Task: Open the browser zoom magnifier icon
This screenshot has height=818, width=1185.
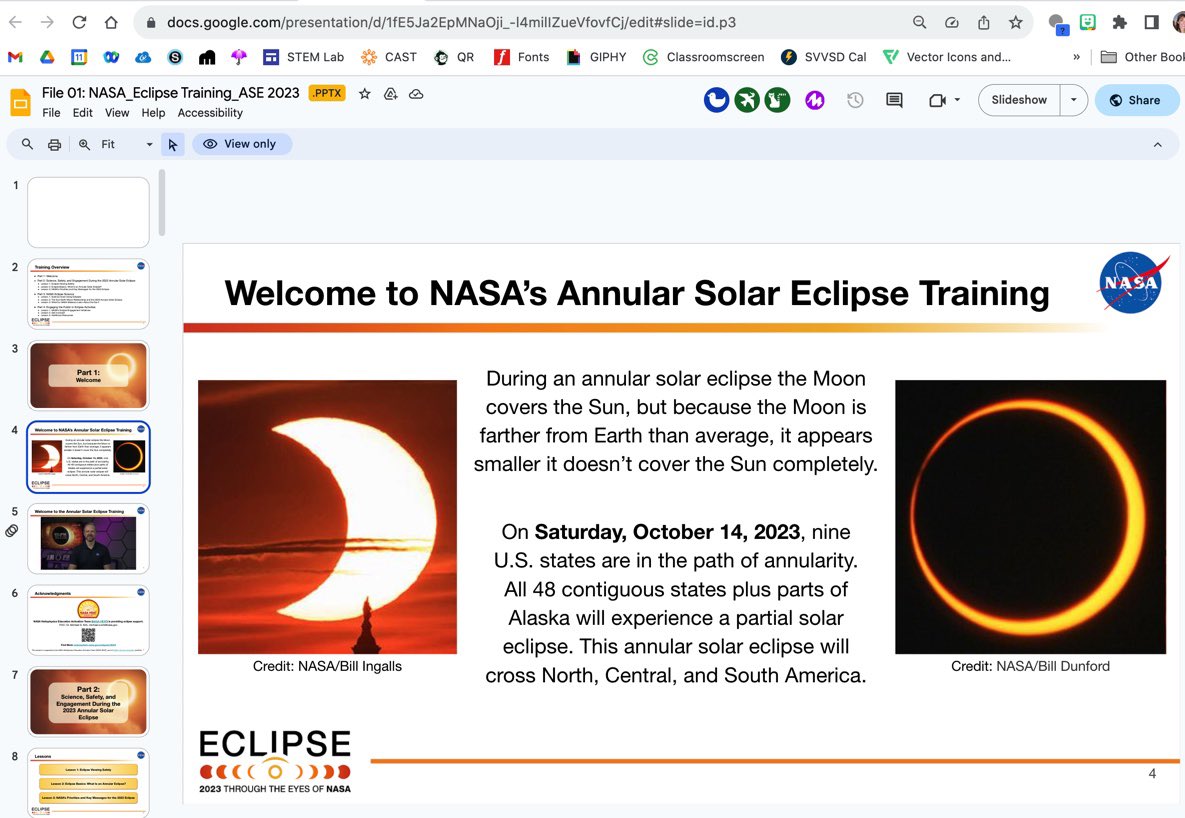Action: 920,23
